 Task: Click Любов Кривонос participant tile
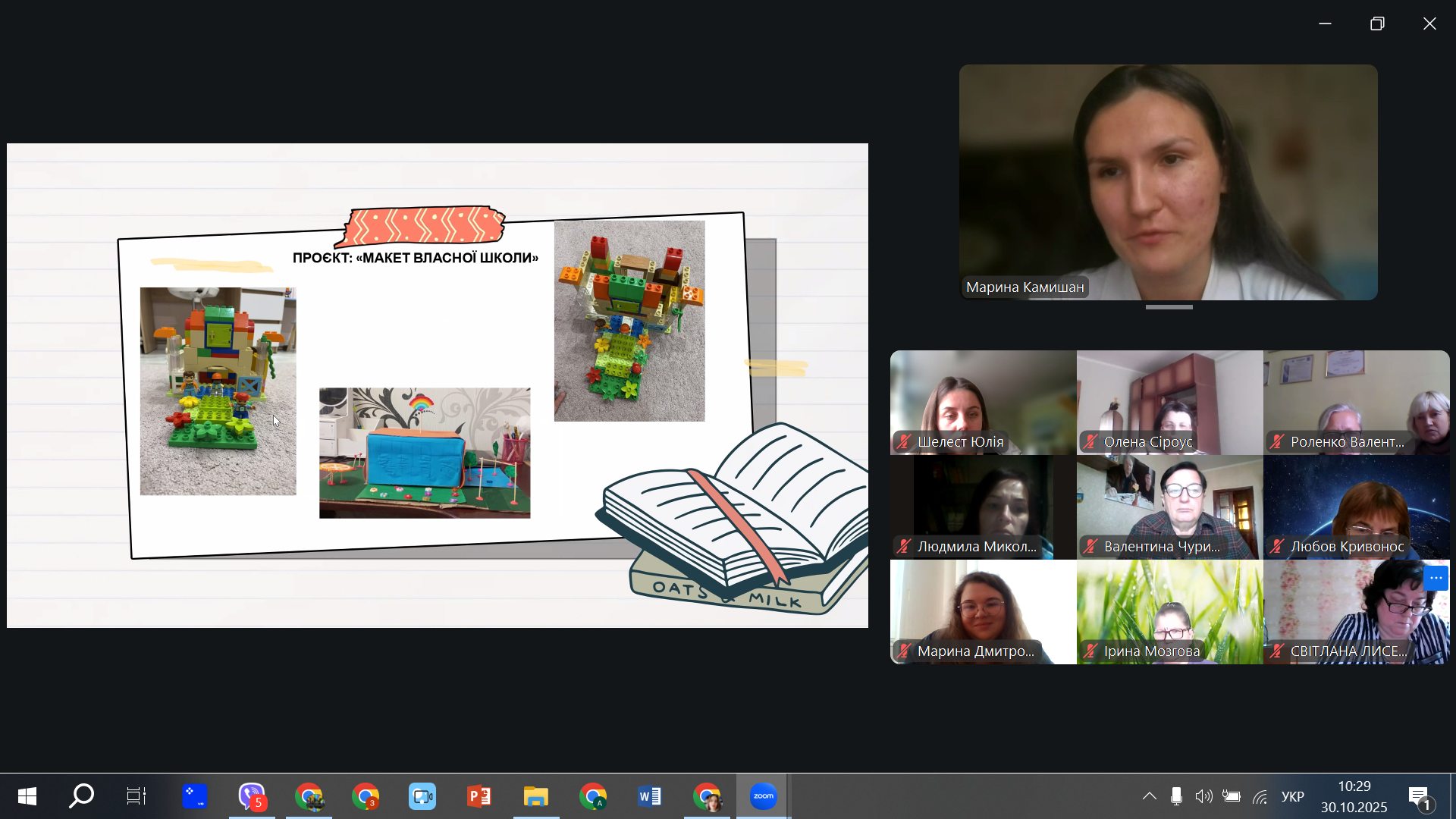[1356, 507]
